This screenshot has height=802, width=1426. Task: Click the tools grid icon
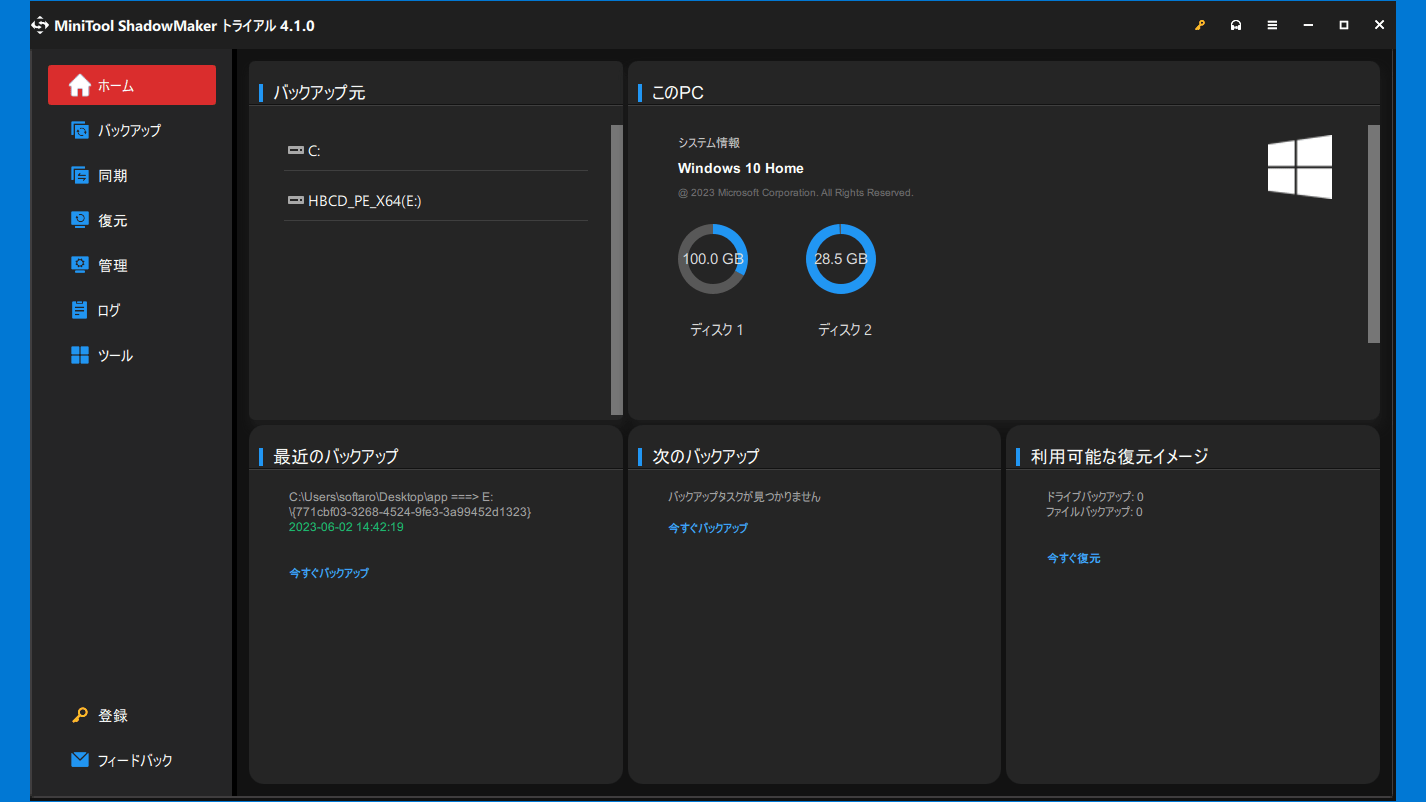click(80, 355)
